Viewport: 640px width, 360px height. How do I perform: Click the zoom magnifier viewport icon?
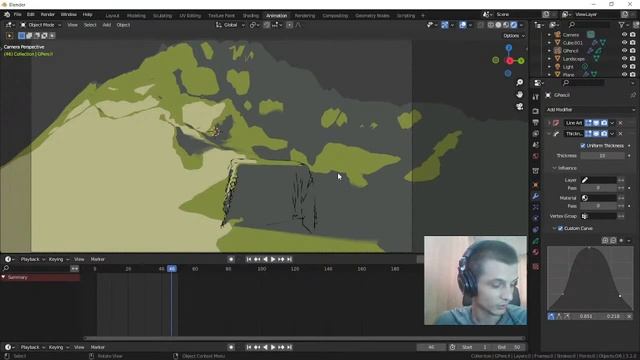(520, 82)
